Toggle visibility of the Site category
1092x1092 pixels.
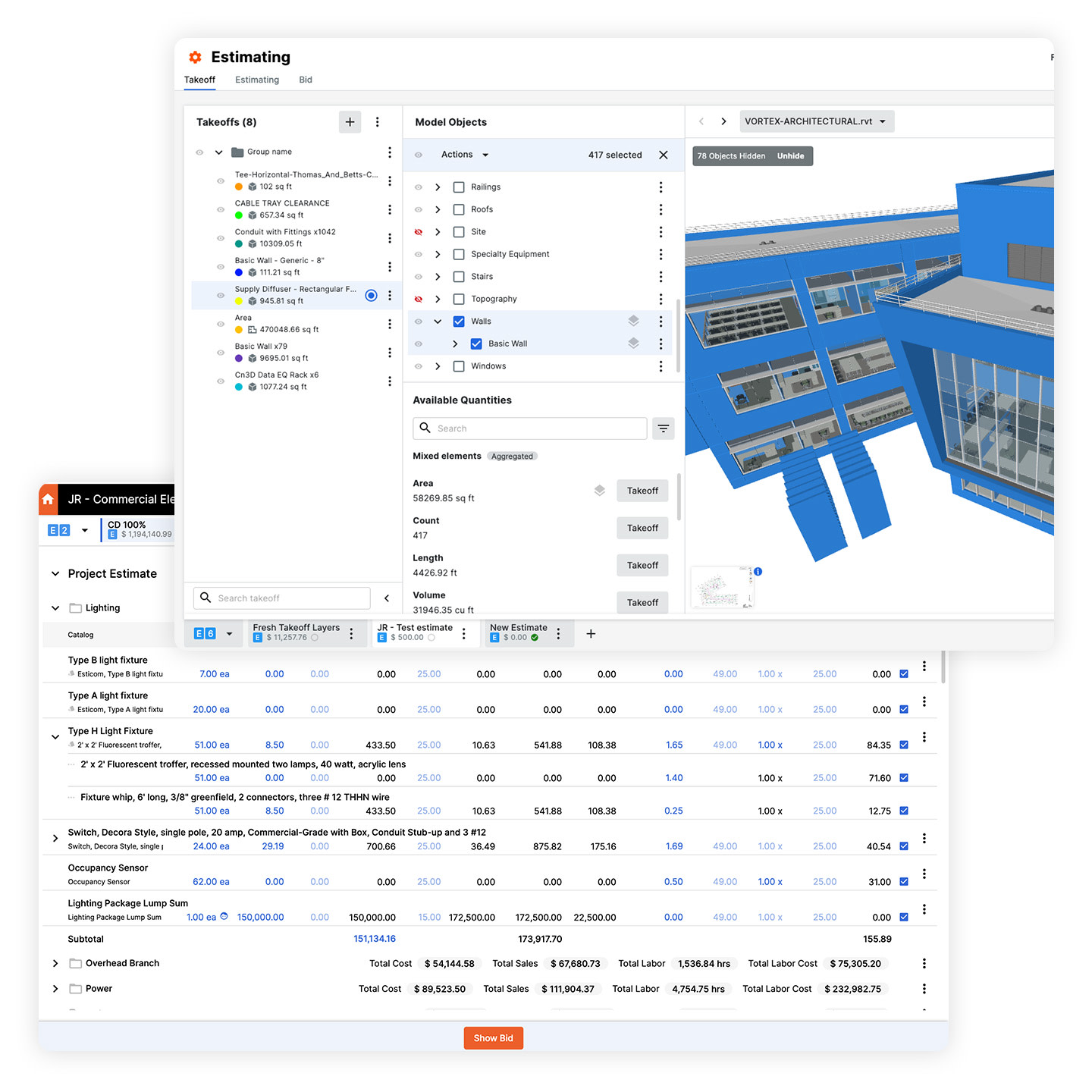(x=419, y=231)
